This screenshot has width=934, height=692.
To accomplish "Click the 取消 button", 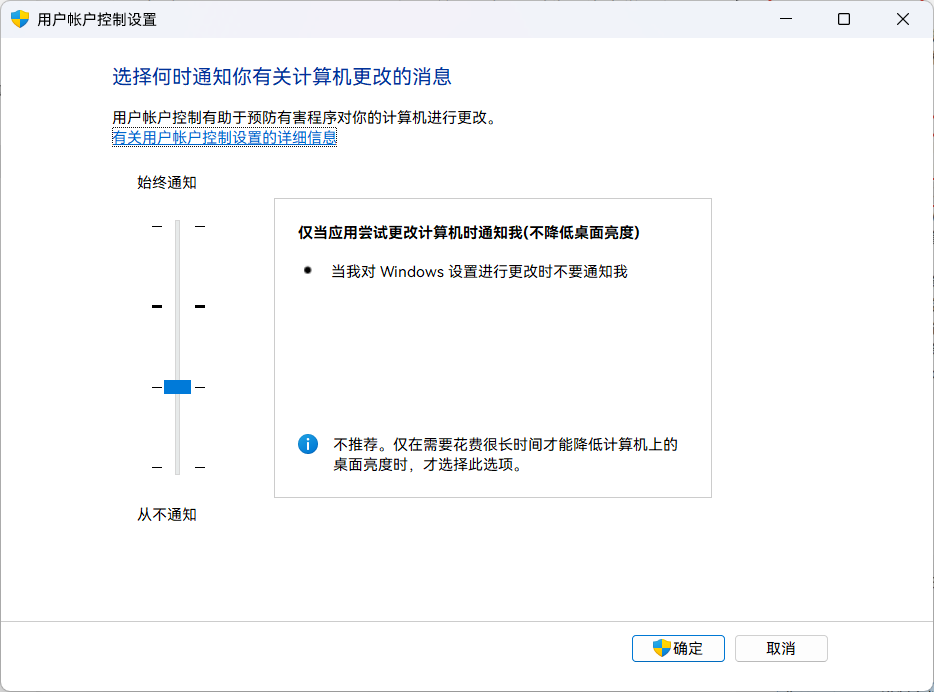I will (x=781, y=648).
